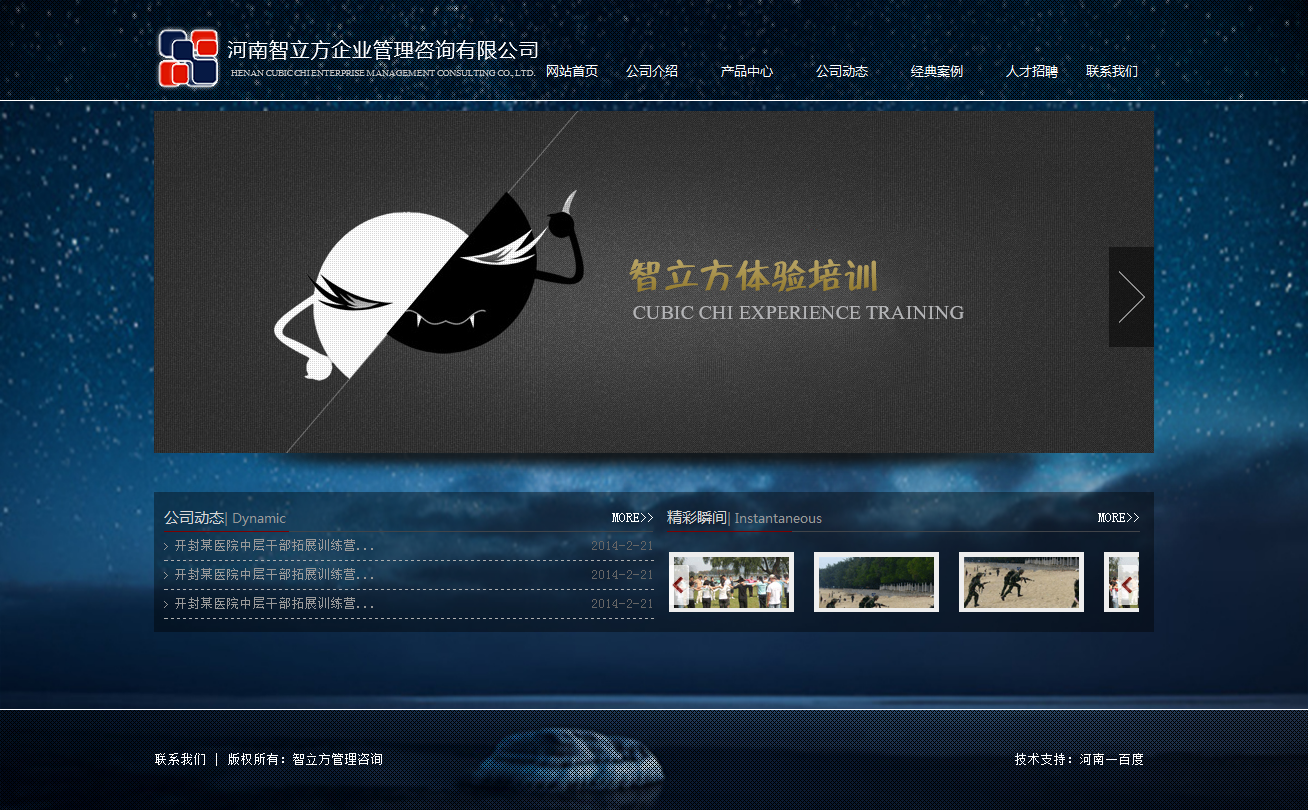The height and width of the screenshot is (810, 1308).
Task: Click 公司动态 Dynamic section heading
Action: tap(225, 518)
